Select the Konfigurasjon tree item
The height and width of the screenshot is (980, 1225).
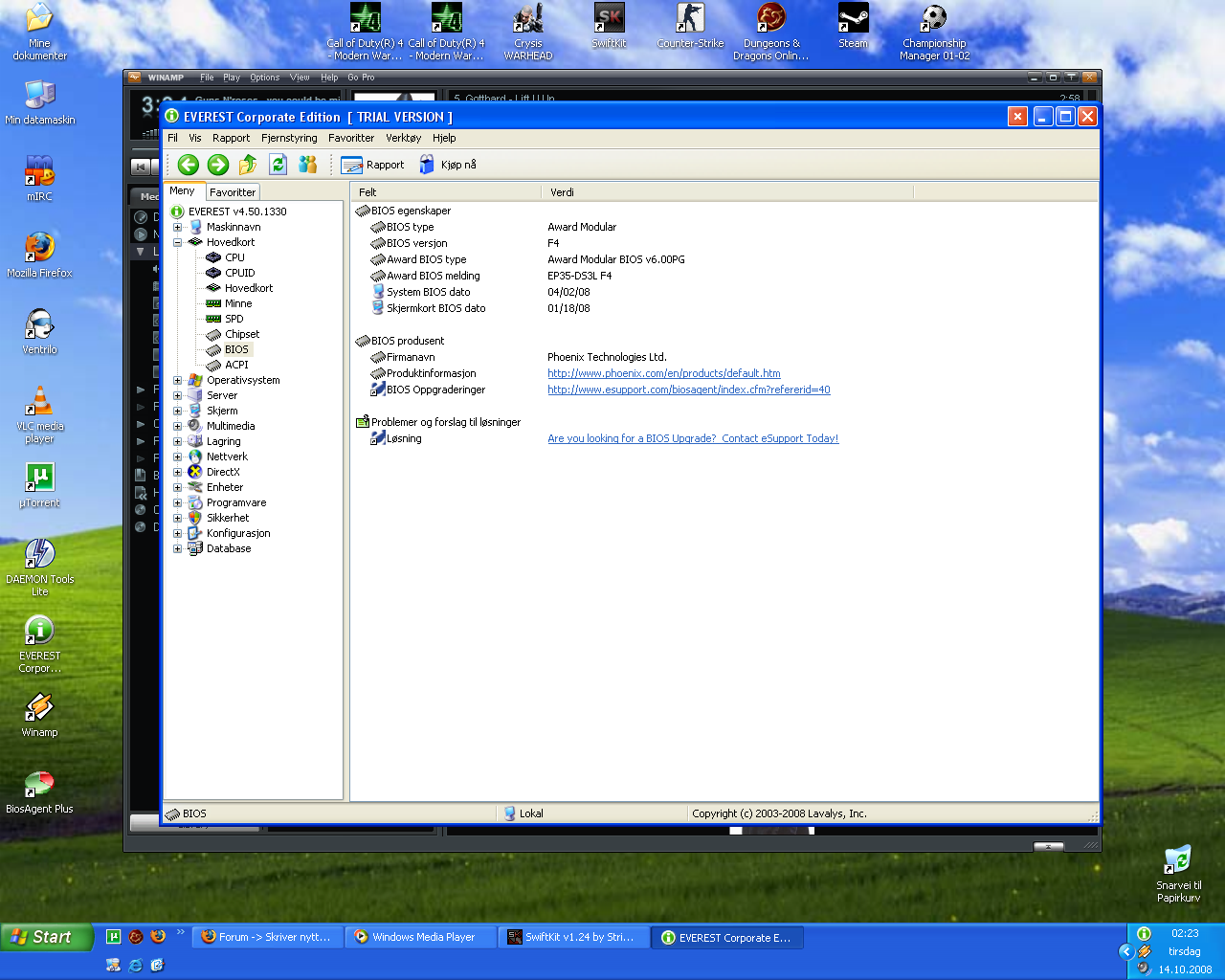coord(238,533)
